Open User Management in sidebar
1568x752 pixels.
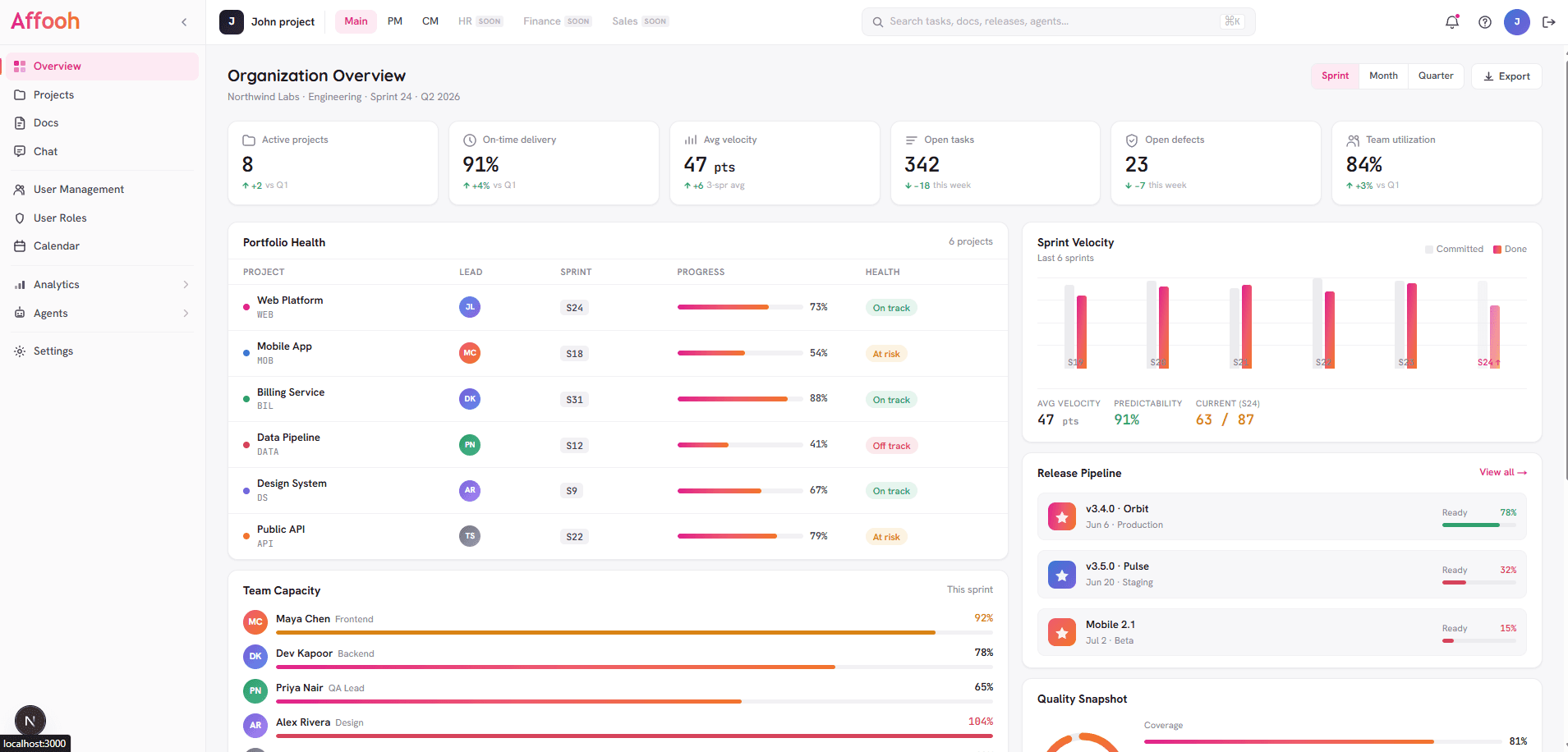click(103, 190)
